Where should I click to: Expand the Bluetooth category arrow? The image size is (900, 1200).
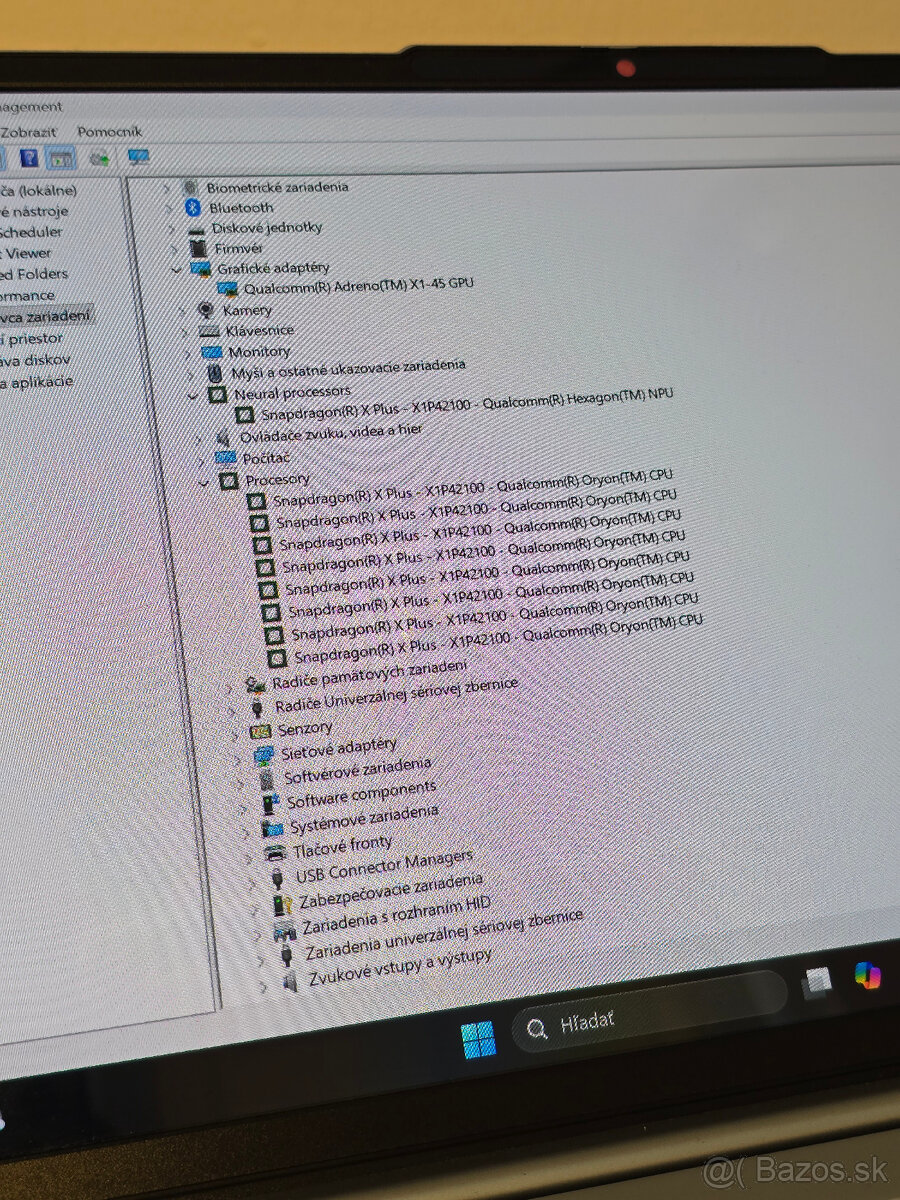coord(168,208)
